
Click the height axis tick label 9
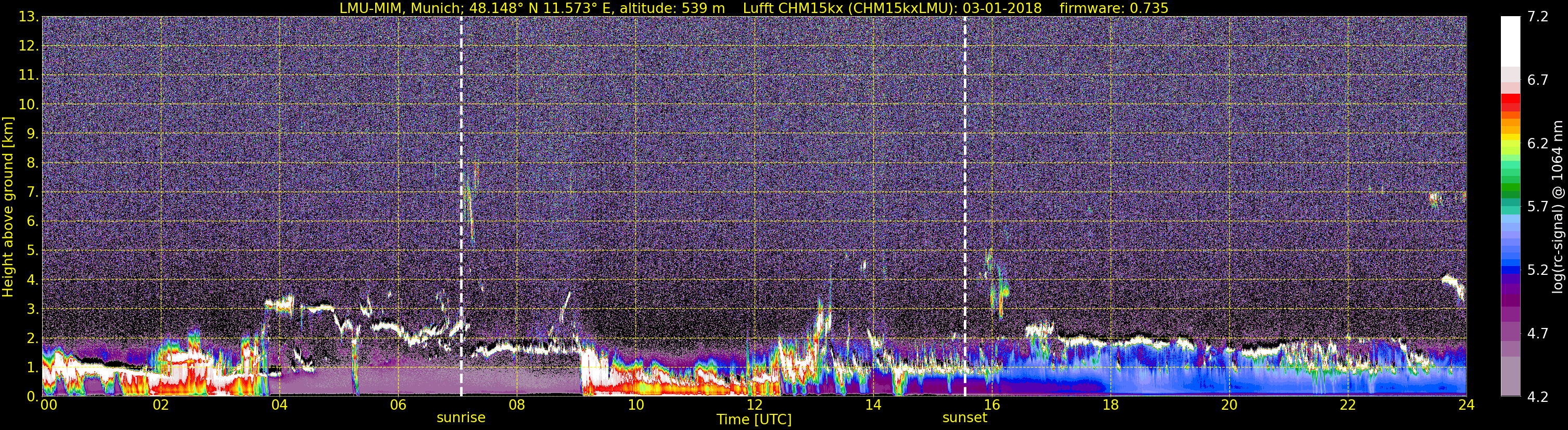[x=32, y=133]
